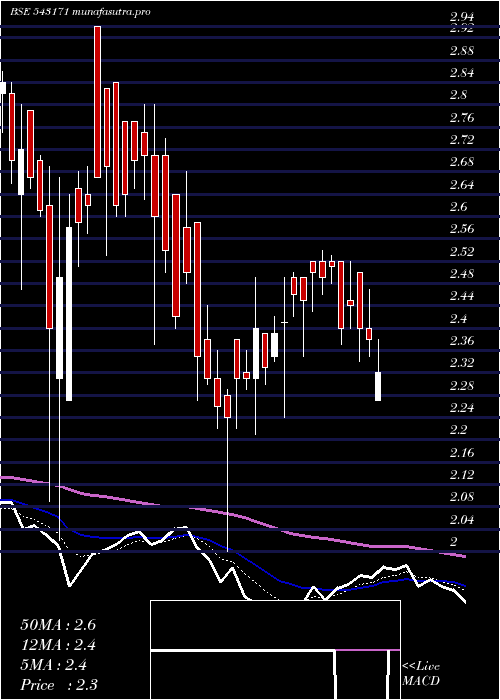
Task: Click the 2.94 price axis label
Action: point(462,17)
